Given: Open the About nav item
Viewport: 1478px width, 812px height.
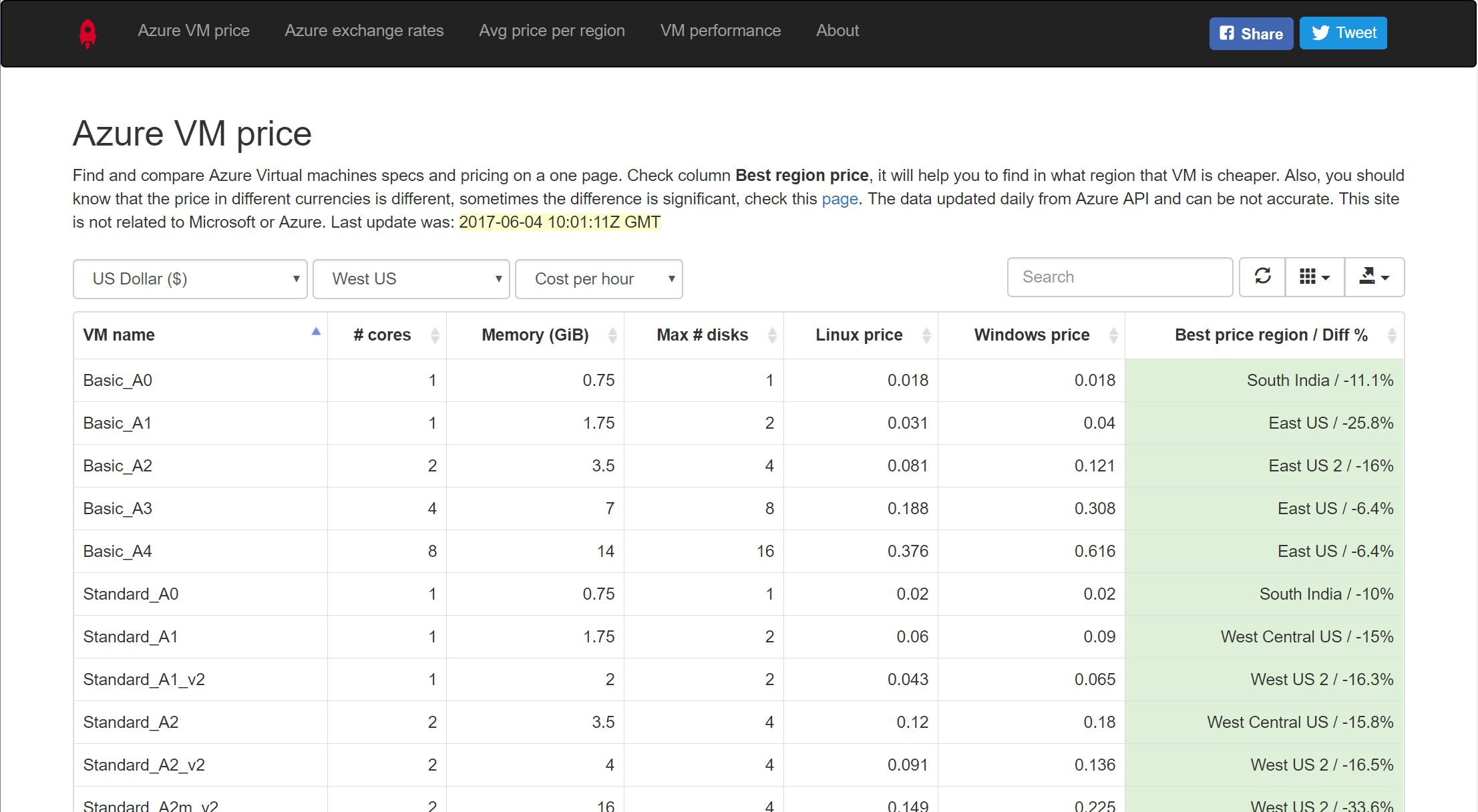Looking at the screenshot, I should [838, 31].
